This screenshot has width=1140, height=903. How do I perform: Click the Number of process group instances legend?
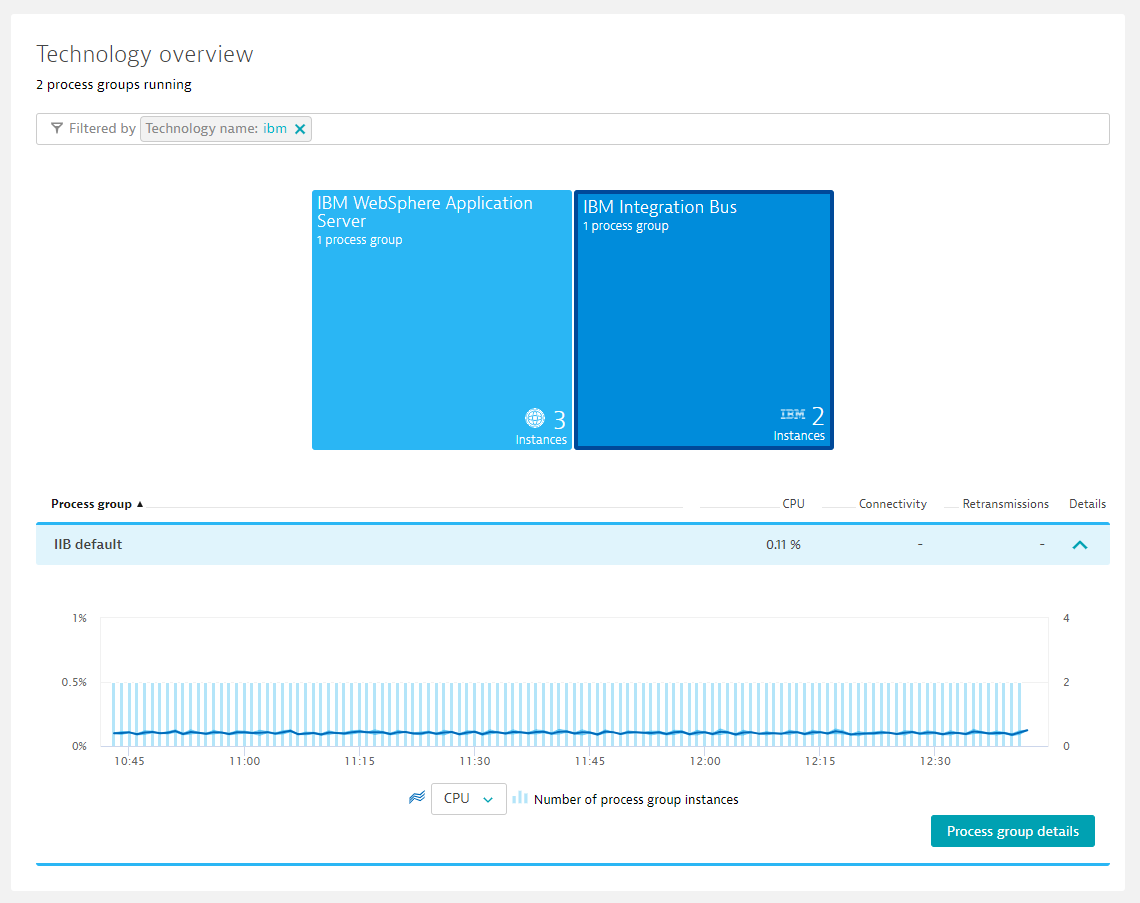[x=636, y=800]
